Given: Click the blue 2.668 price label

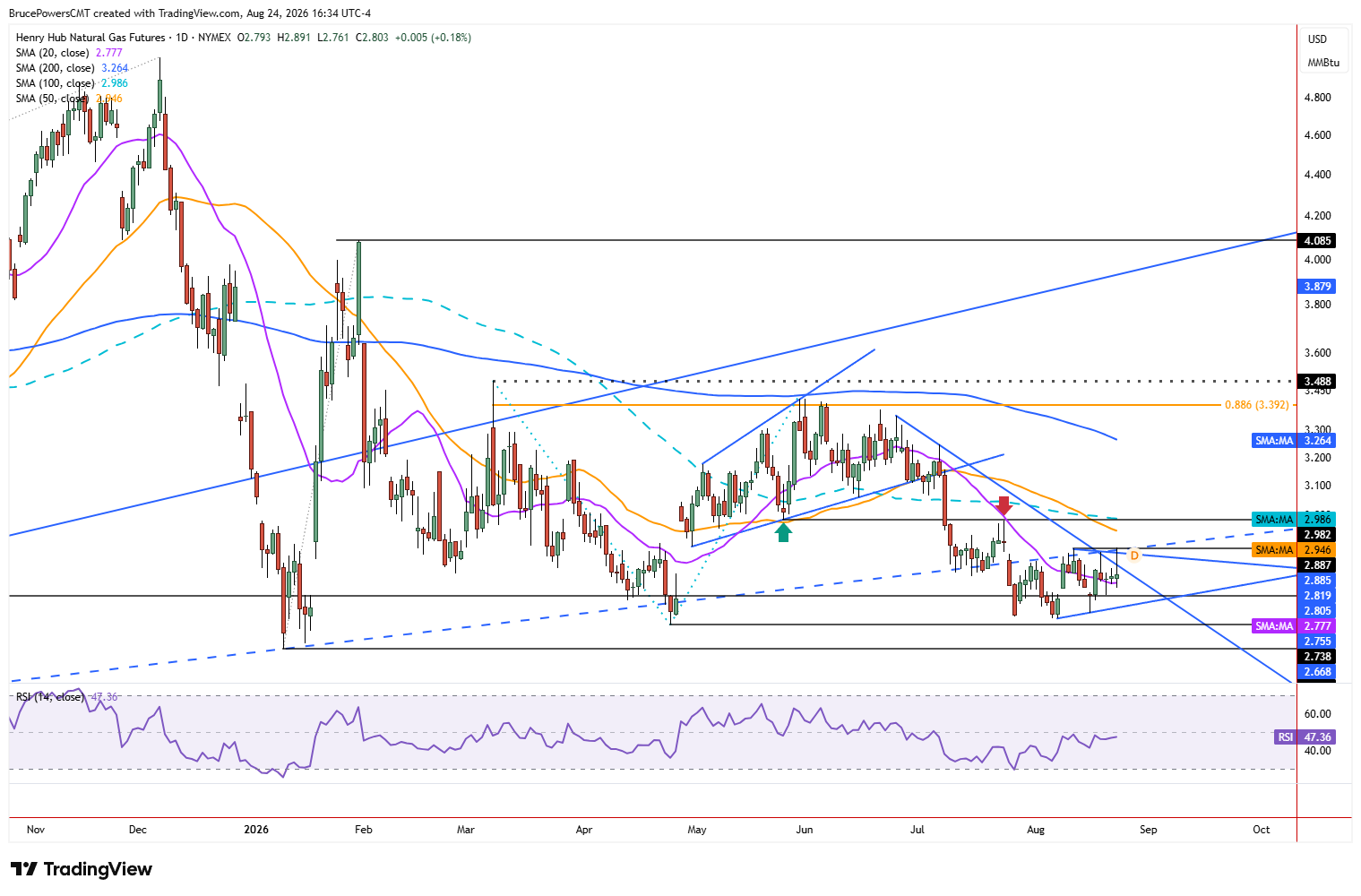Looking at the screenshot, I should pyautogui.click(x=1318, y=672).
